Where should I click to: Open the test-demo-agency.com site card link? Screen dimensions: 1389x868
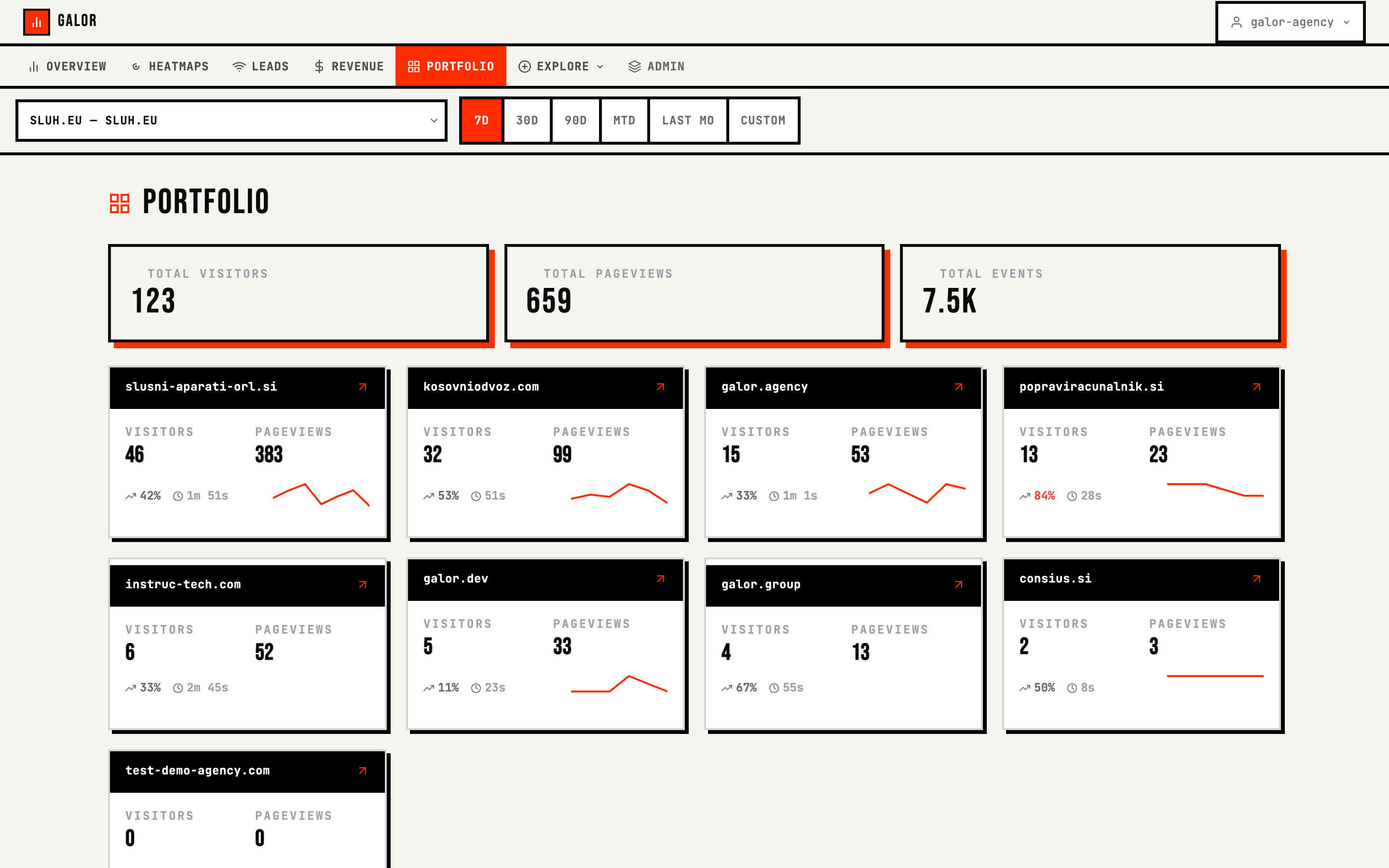pos(363,771)
